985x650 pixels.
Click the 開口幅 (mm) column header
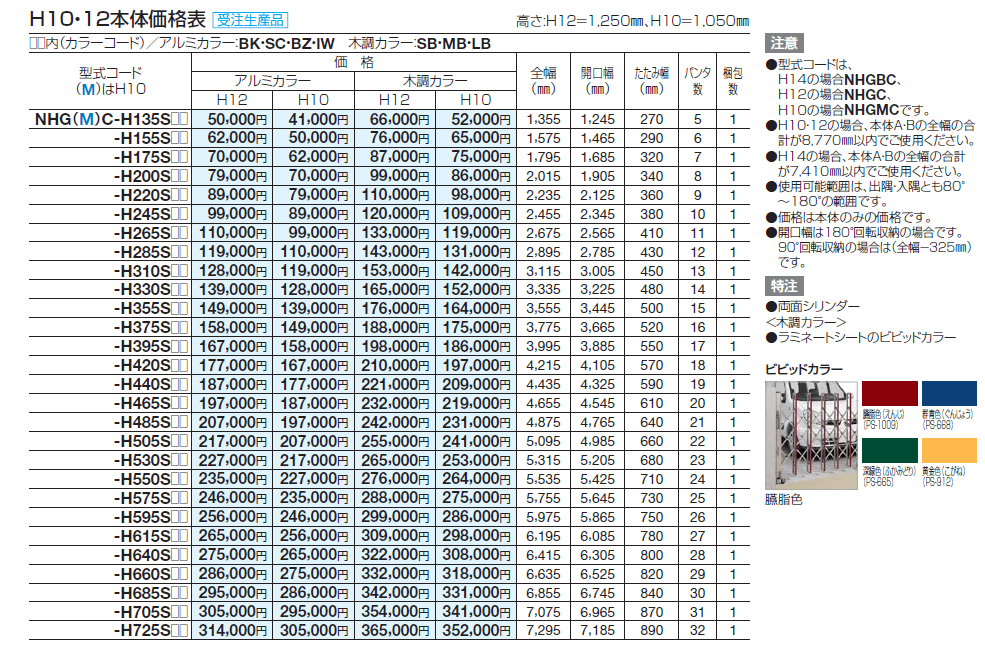tap(598, 81)
